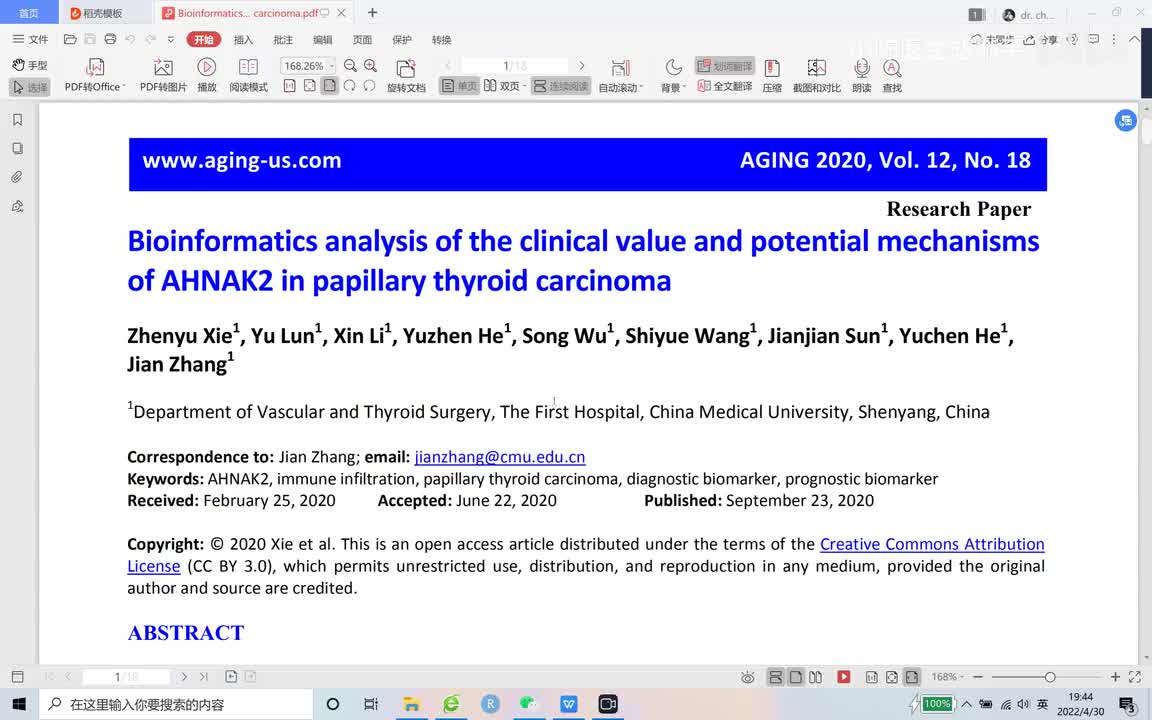This screenshot has width=1152, height=720.
Task: Activate the 选择 selection tool
Action: pos(30,87)
